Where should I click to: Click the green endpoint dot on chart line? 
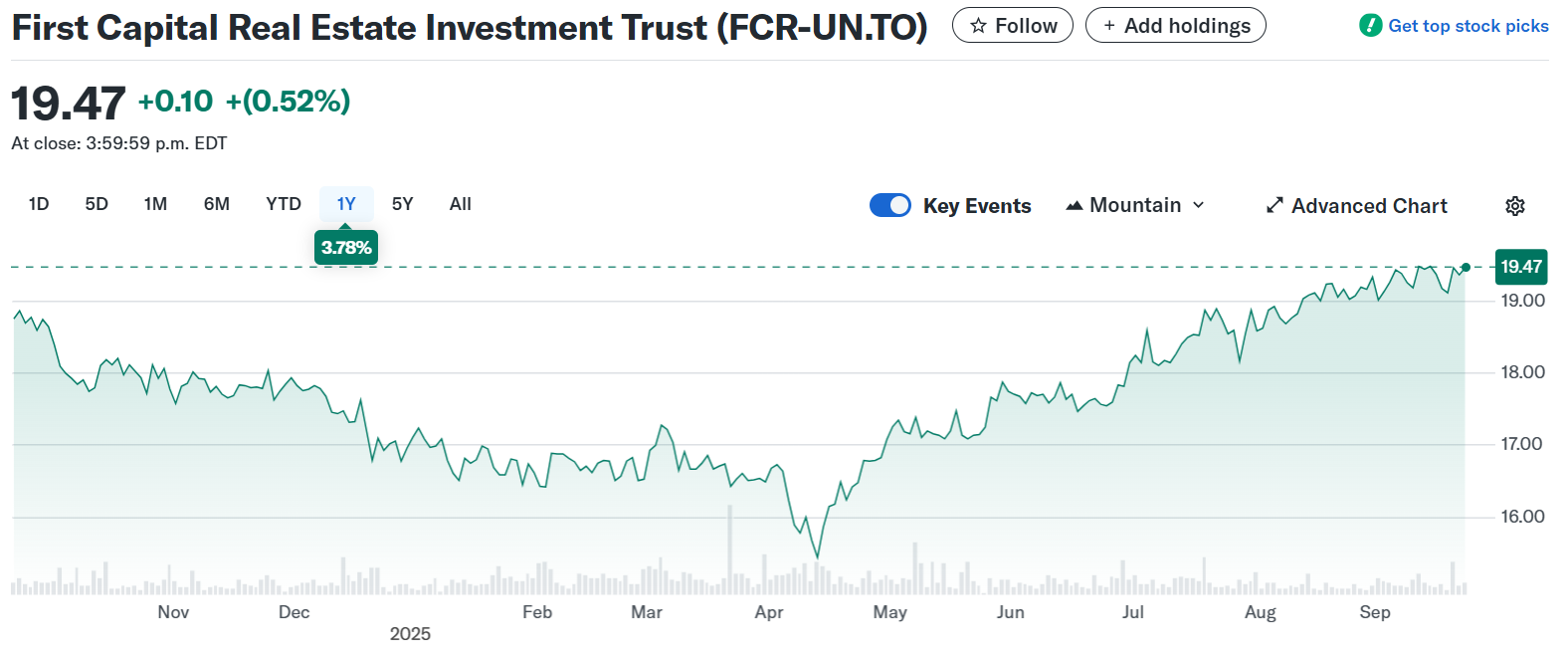(x=1466, y=268)
